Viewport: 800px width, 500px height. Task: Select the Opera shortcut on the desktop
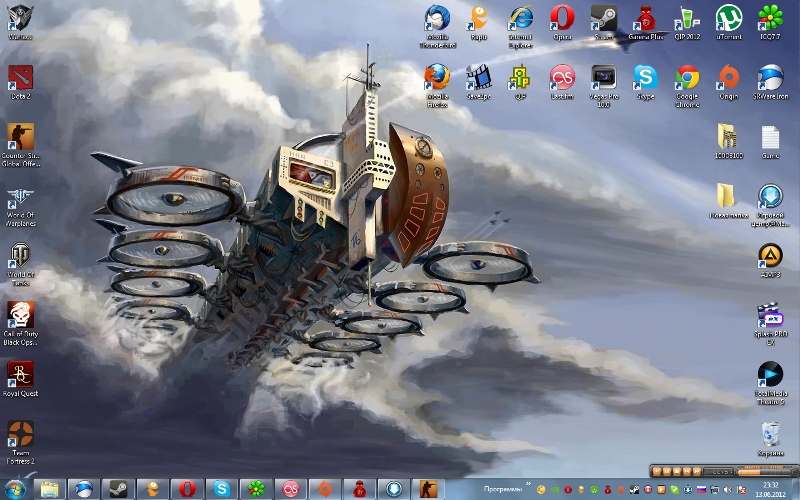click(562, 23)
